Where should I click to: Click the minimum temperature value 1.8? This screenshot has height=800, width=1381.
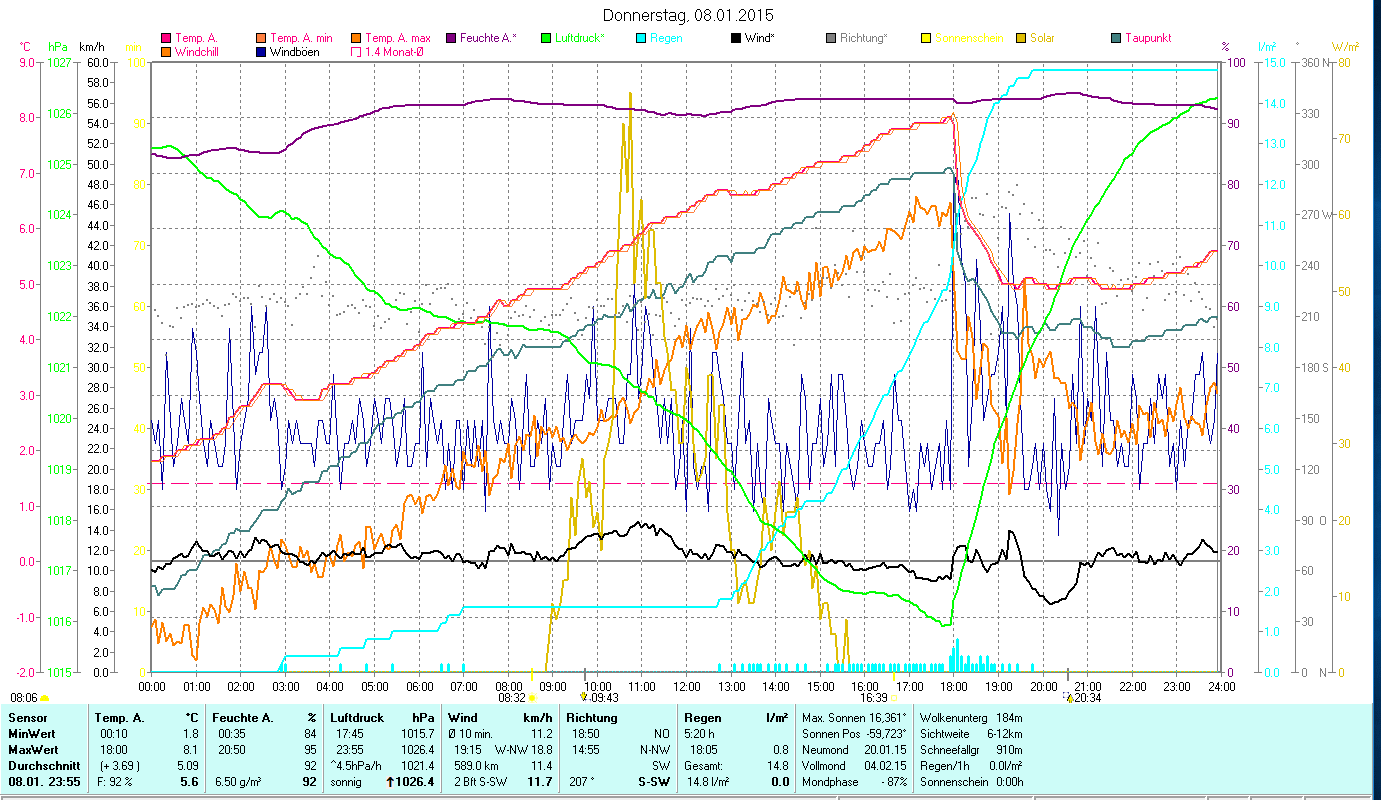tap(189, 733)
